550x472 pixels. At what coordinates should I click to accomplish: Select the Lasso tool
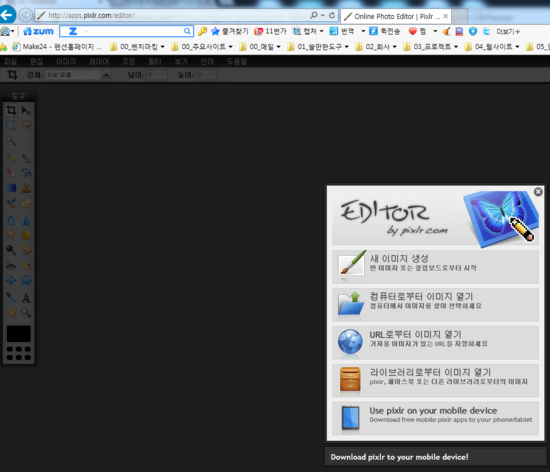click(x=26, y=125)
